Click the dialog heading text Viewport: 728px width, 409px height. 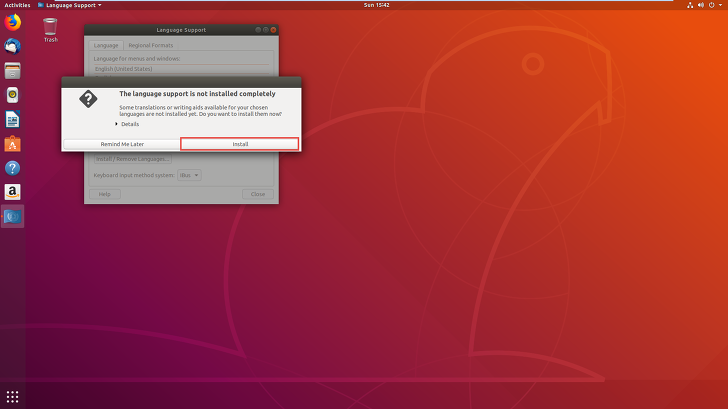[x=197, y=94]
